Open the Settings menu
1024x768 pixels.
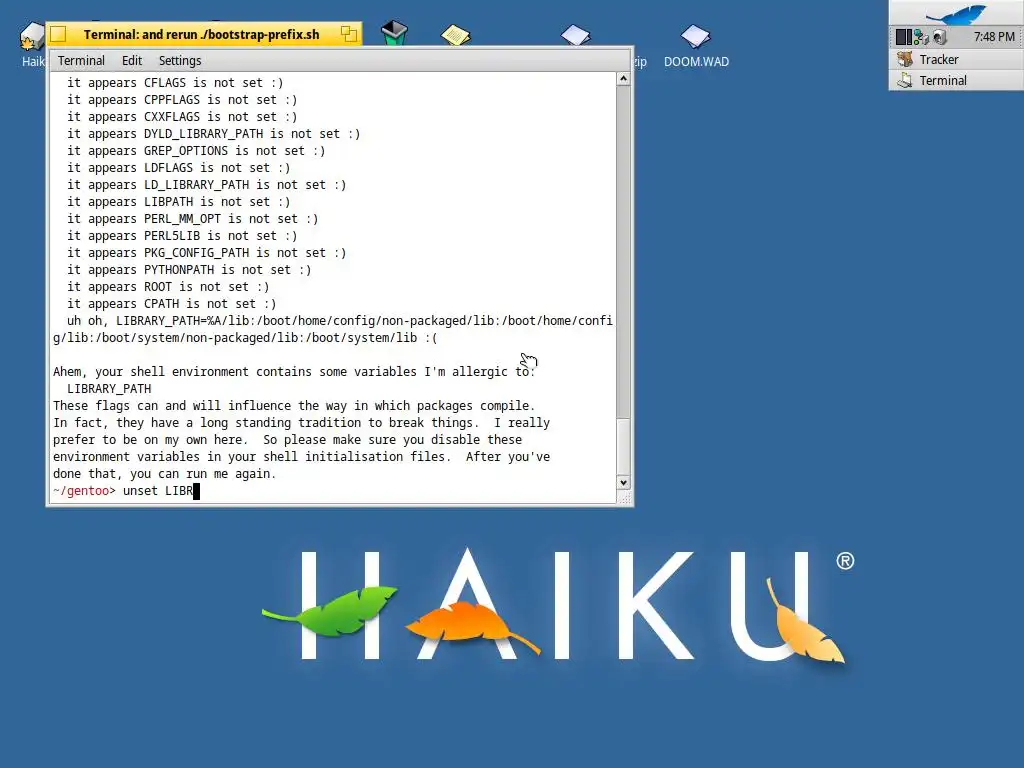180,61
